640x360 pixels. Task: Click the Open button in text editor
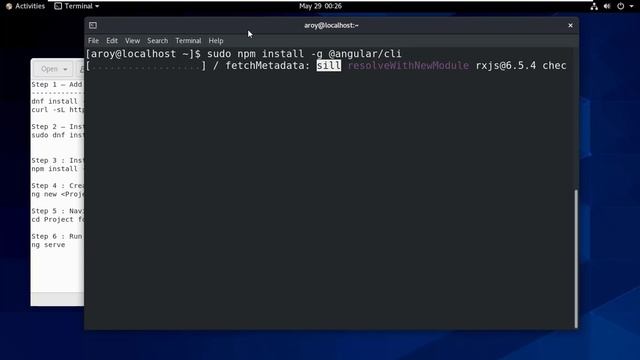pos(49,69)
